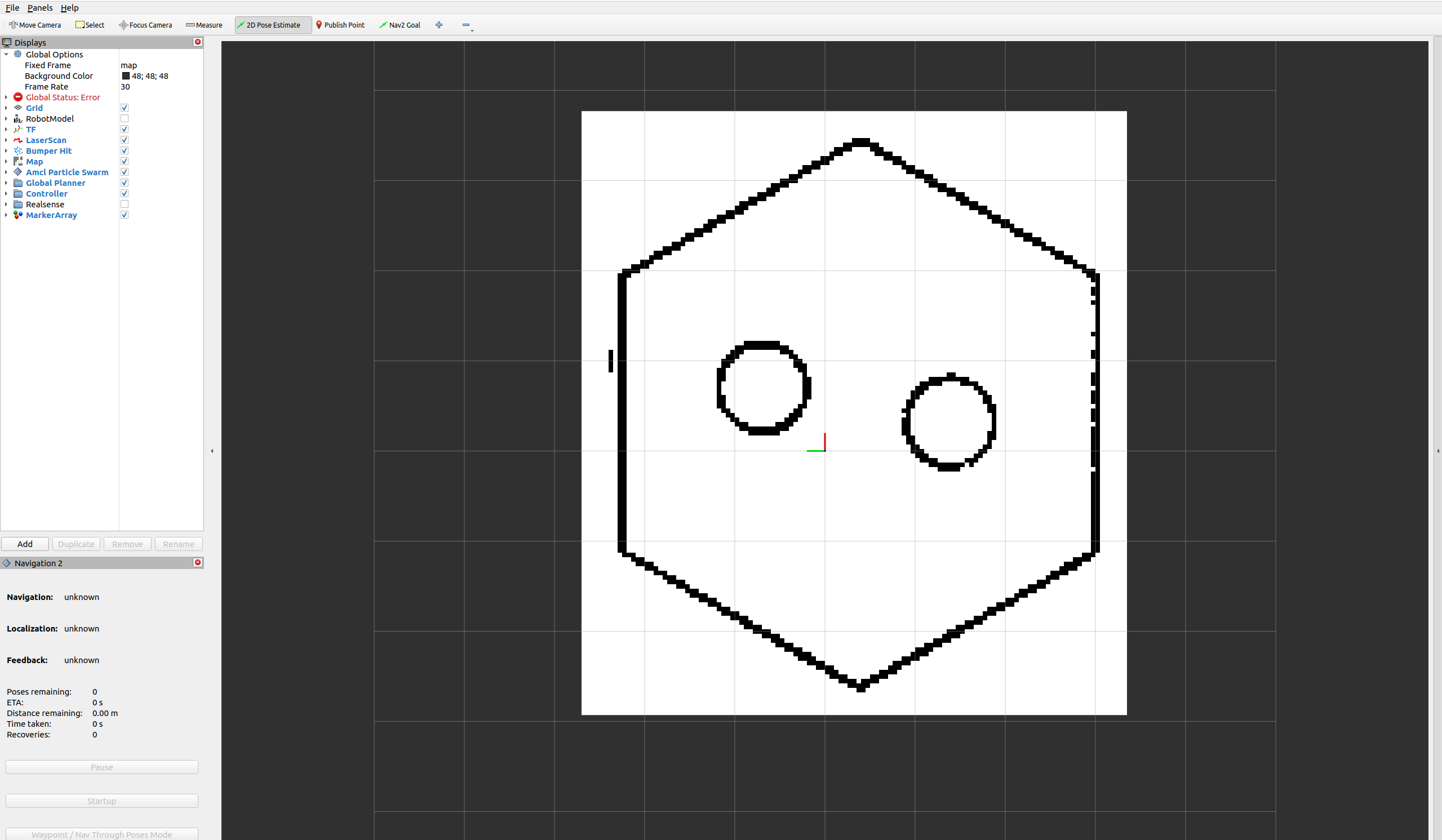Viewport: 1442px width, 840px height.
Task: Open the File menu
Action: [x=12, y=7]
